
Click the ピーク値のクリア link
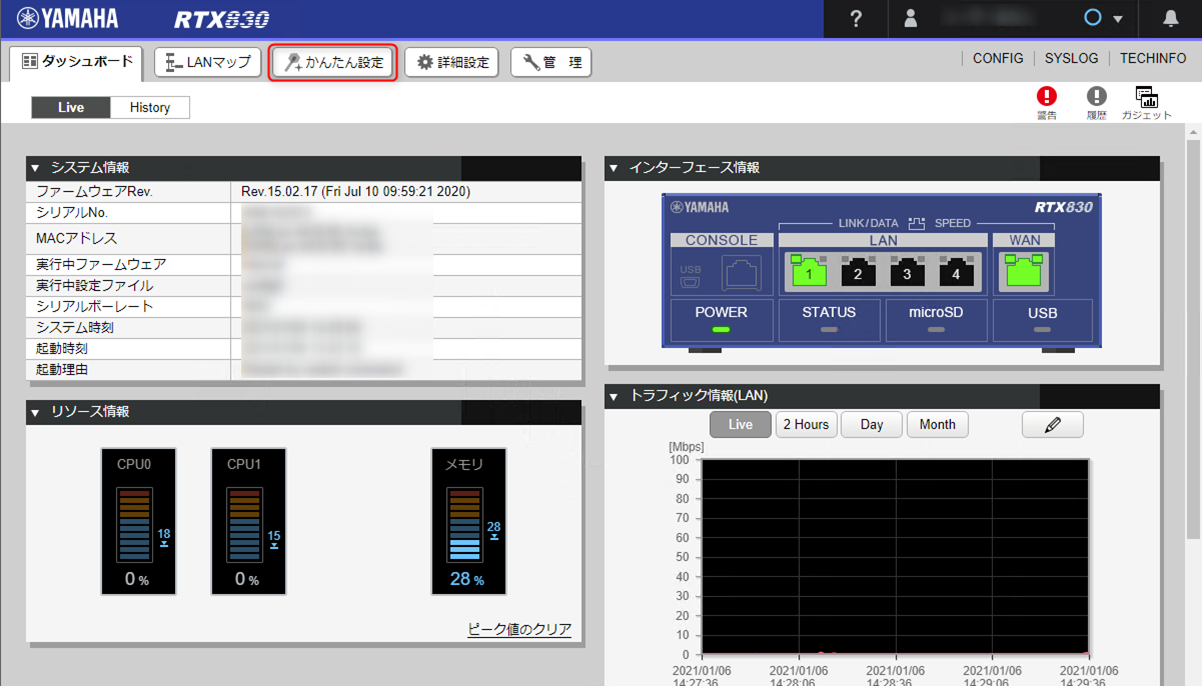520,629
